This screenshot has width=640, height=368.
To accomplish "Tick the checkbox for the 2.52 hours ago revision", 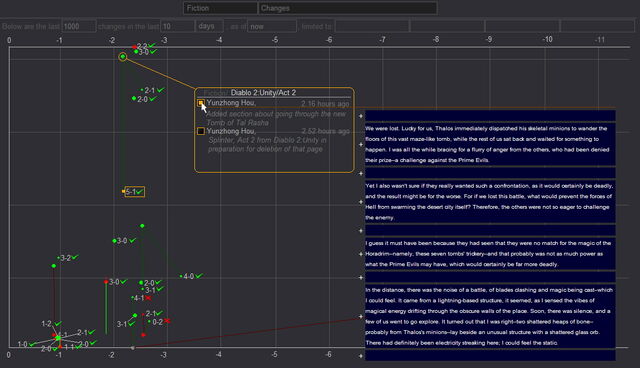I will coord(201,131).
